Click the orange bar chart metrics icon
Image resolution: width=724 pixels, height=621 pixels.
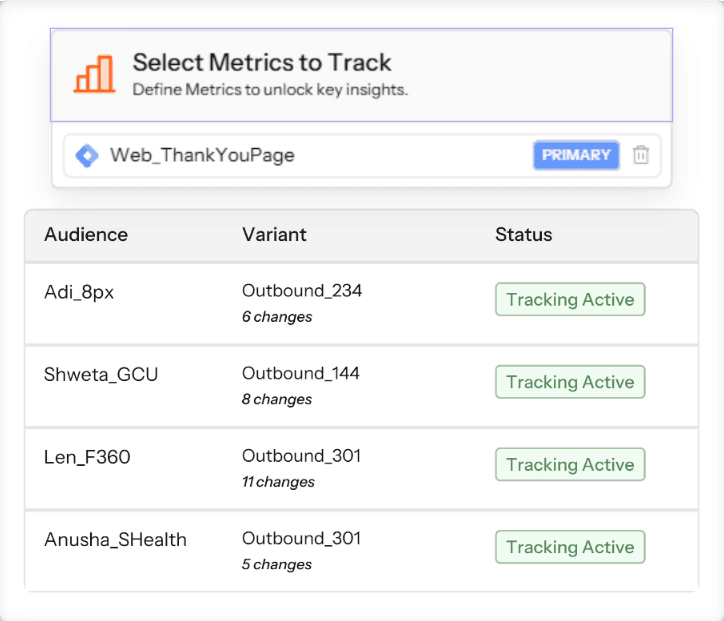click(x=95, y=74)
